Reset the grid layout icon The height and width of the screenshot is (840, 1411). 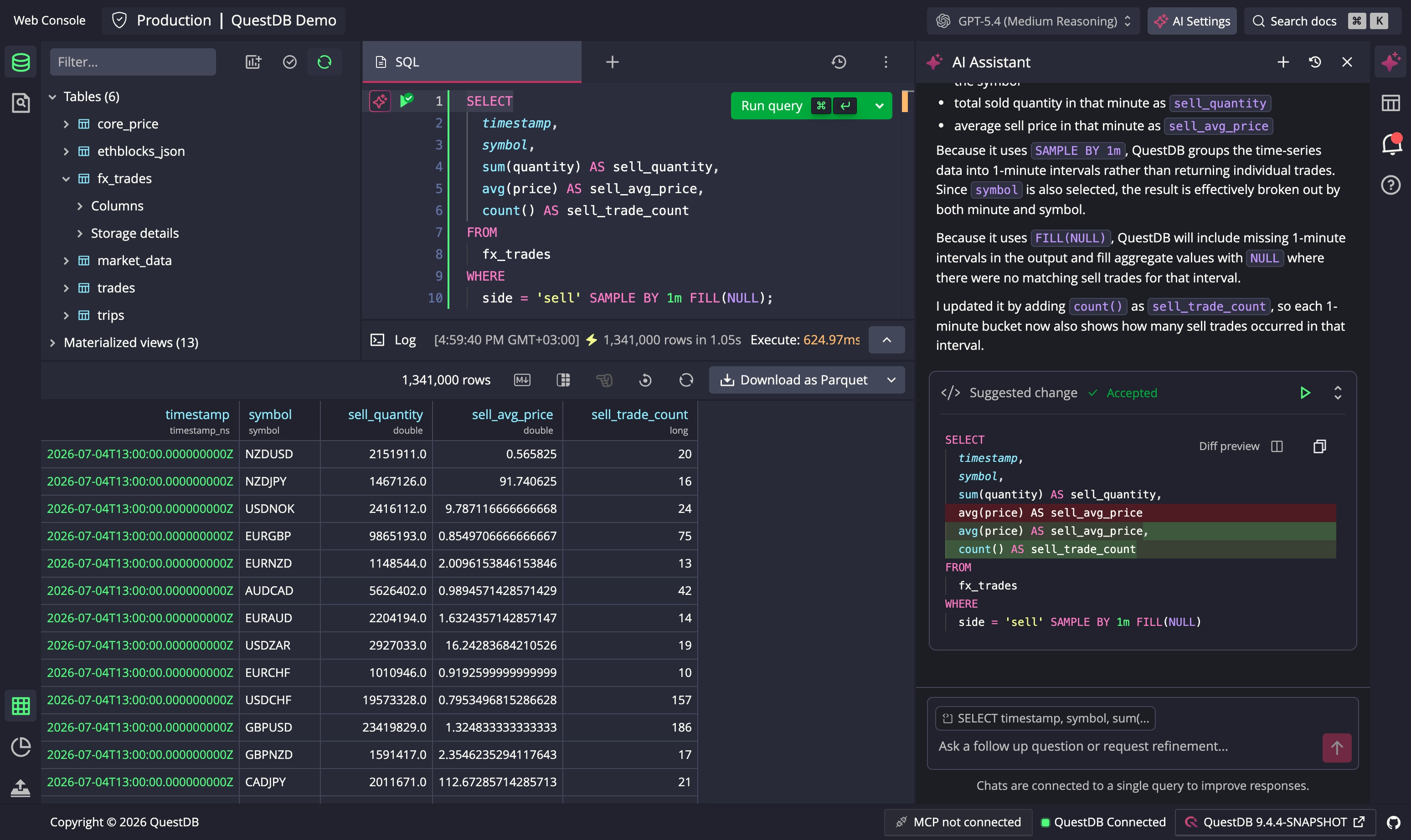[645, 380]
